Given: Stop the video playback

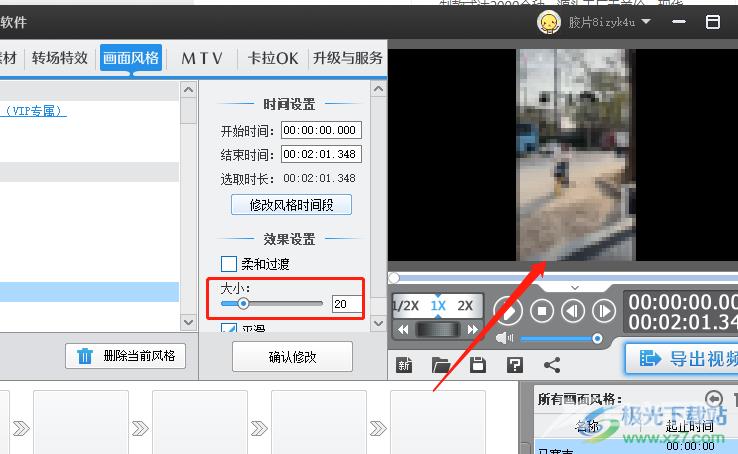Looking at the screenshot, I should pyautogui.click(x=542, y=311).
